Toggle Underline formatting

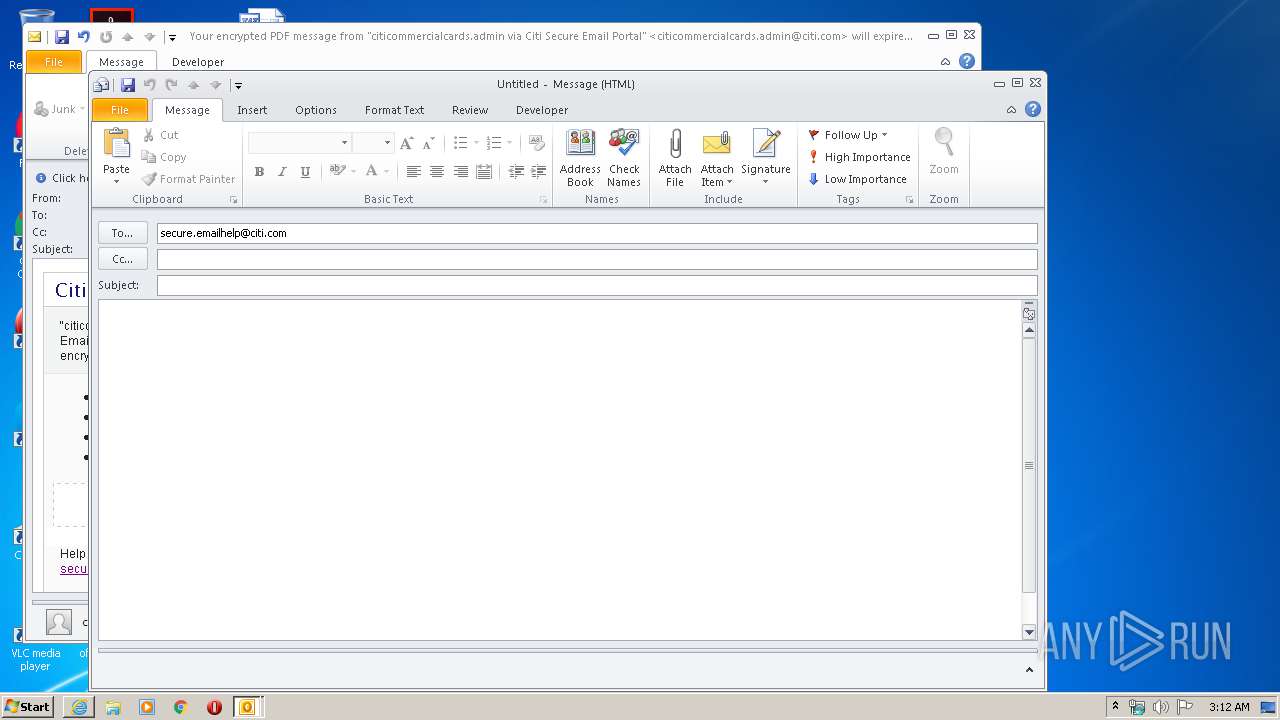click(305, 172)
